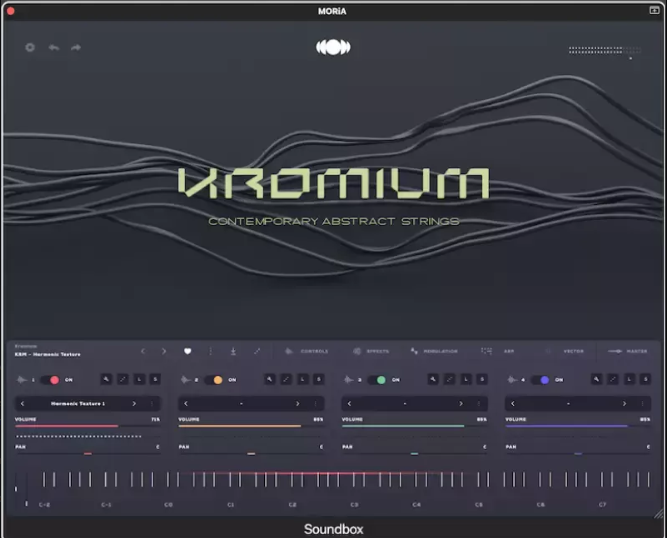667x538 pixels.
Task: Open layer 1 wrench edit button
Action: pyautogui.click(x=106, y=379)
